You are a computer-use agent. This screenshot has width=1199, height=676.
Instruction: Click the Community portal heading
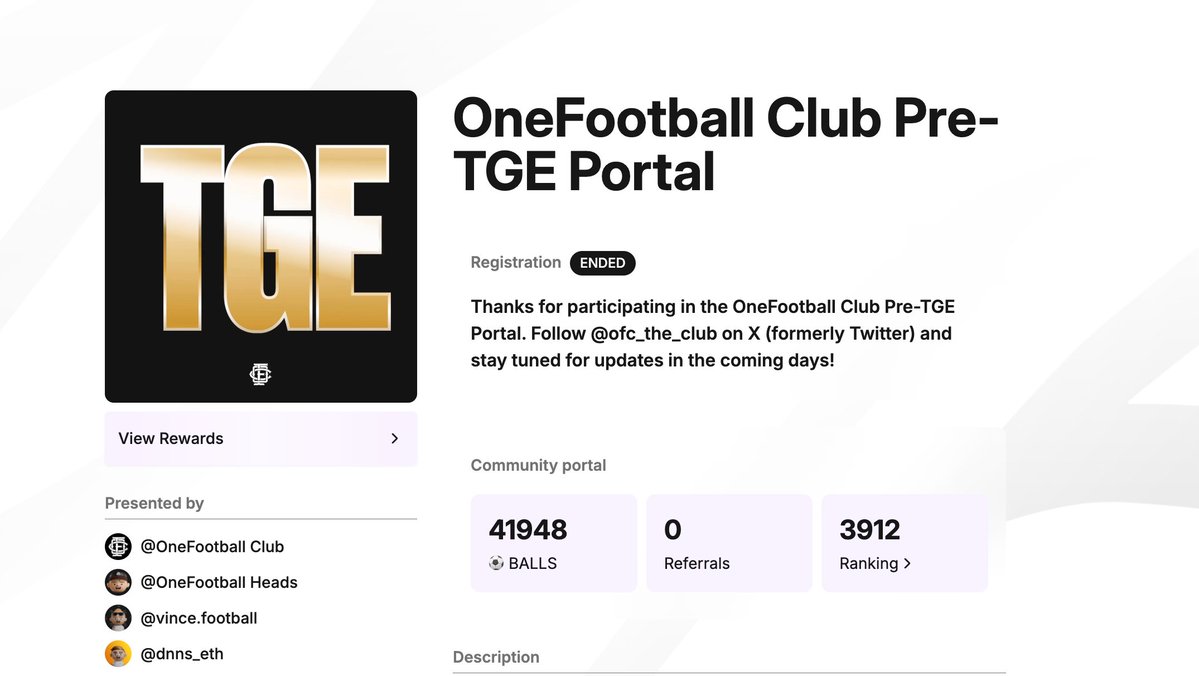[538, 465]
